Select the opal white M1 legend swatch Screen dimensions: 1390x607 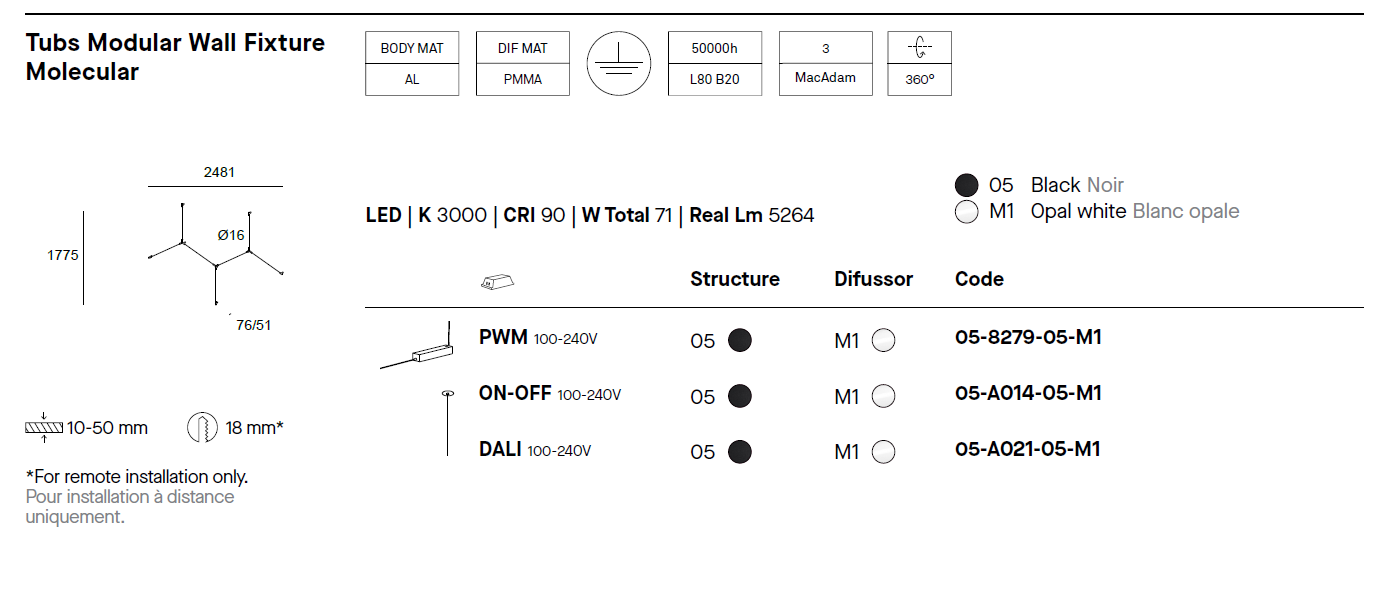[966, 212]
